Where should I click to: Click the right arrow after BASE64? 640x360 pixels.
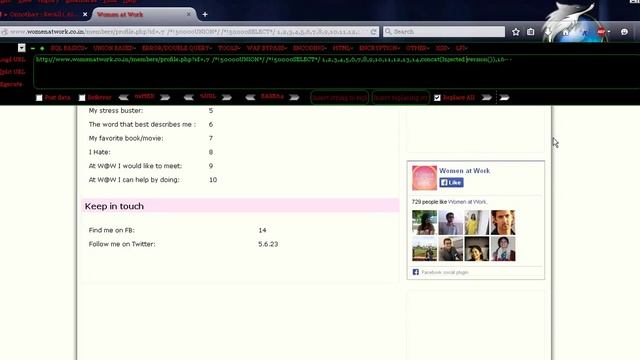tap(294, 97)
